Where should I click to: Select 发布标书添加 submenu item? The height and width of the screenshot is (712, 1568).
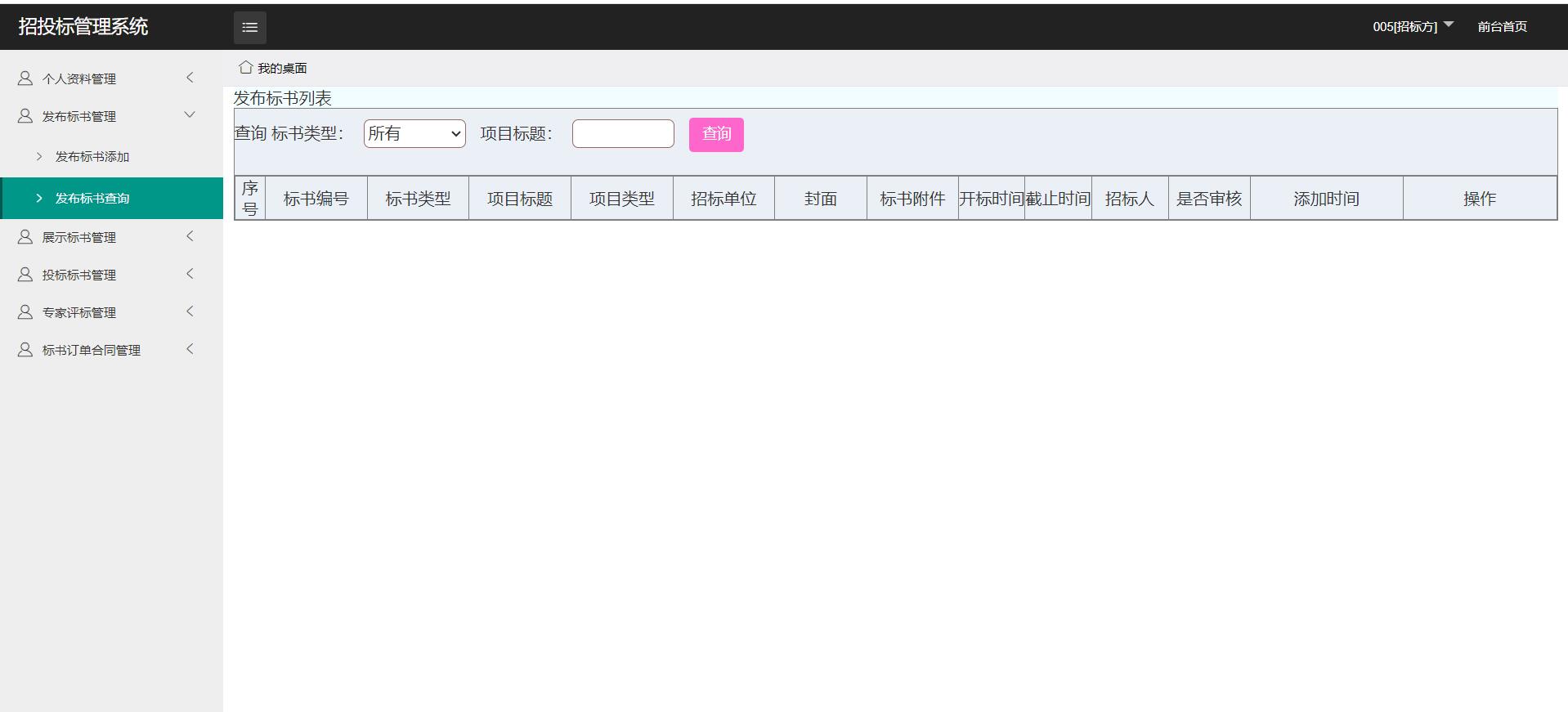[111, 156]
